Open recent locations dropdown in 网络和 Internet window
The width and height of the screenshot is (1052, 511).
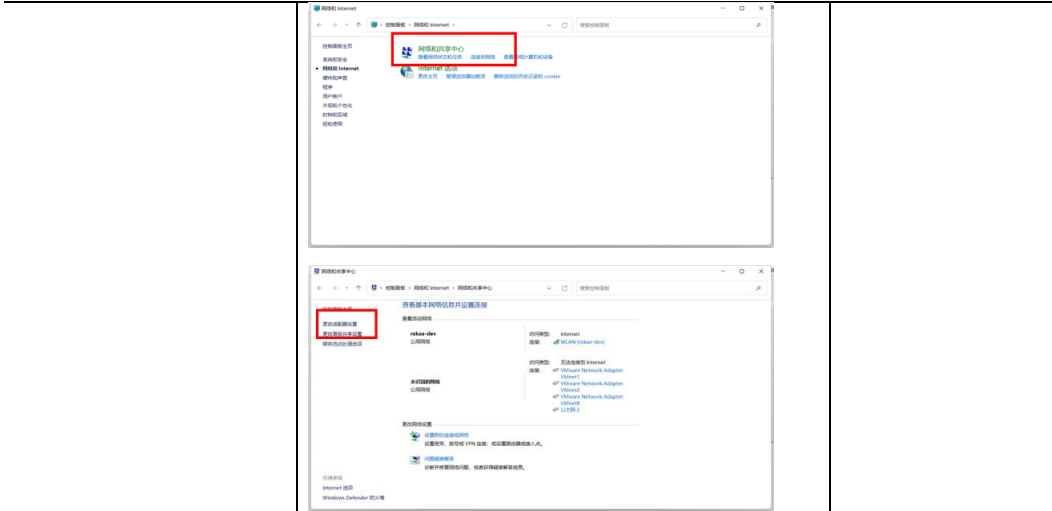[x=347, y=25]
